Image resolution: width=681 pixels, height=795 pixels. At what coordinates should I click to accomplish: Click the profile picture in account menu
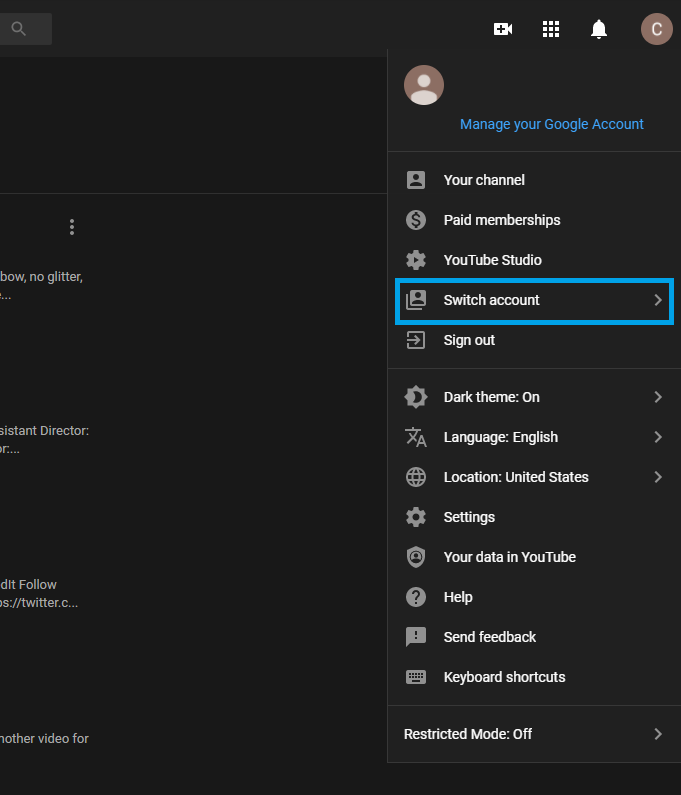click(424, 85)
